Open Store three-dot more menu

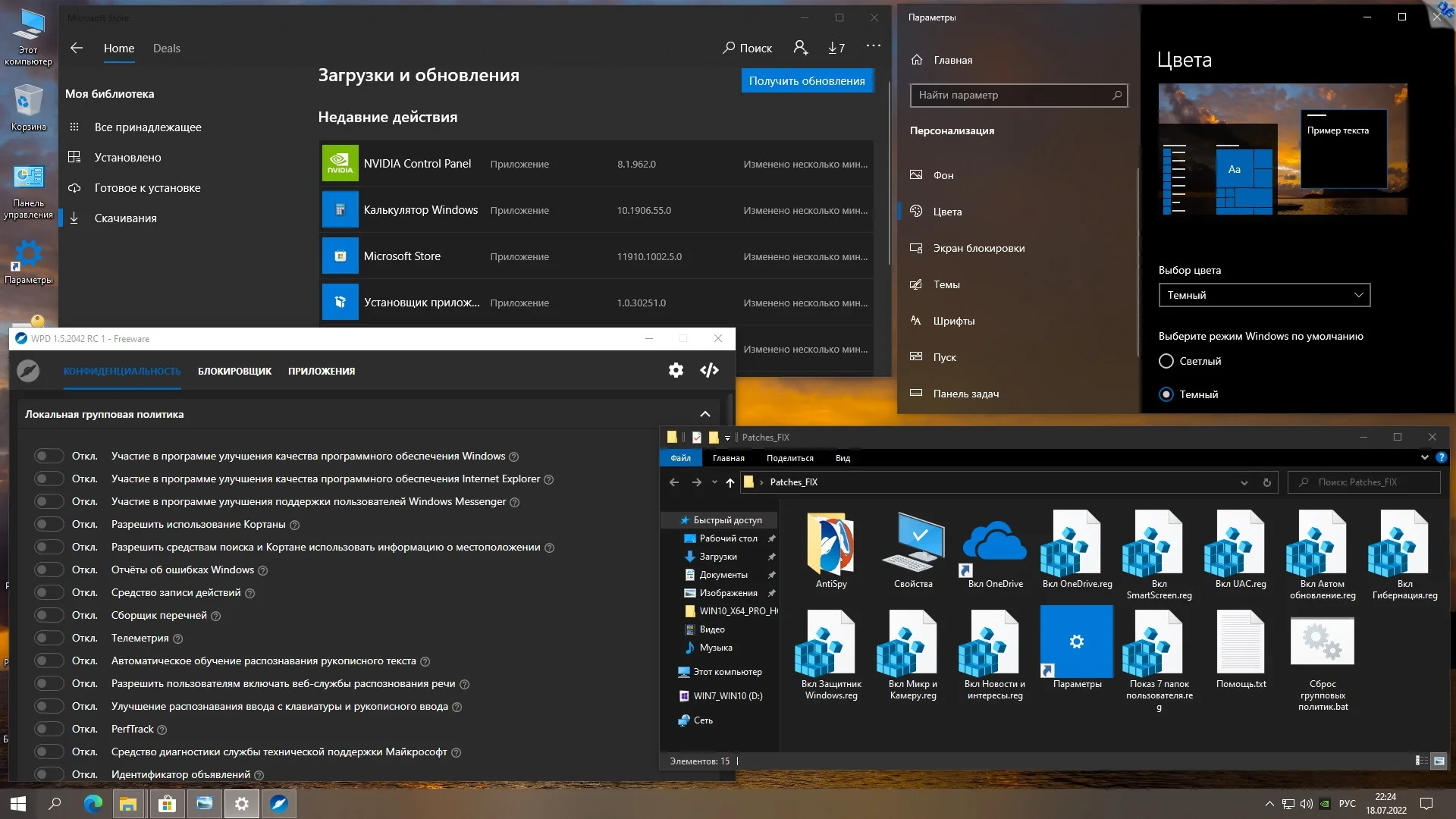pos(874,46)
